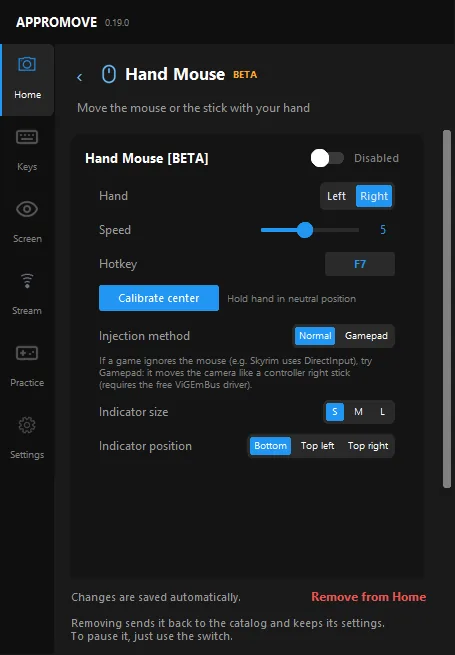Click the F7 hotkey field

[360, 264]
